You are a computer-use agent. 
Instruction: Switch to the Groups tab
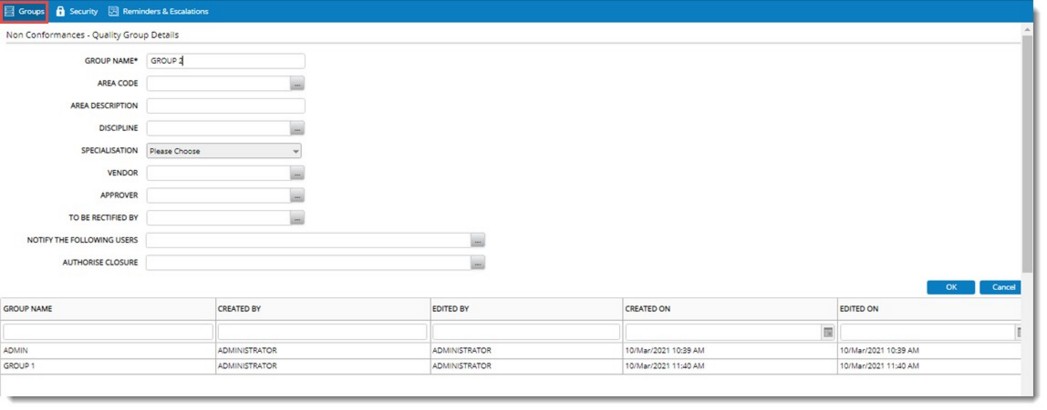click(x=25, y=11)
